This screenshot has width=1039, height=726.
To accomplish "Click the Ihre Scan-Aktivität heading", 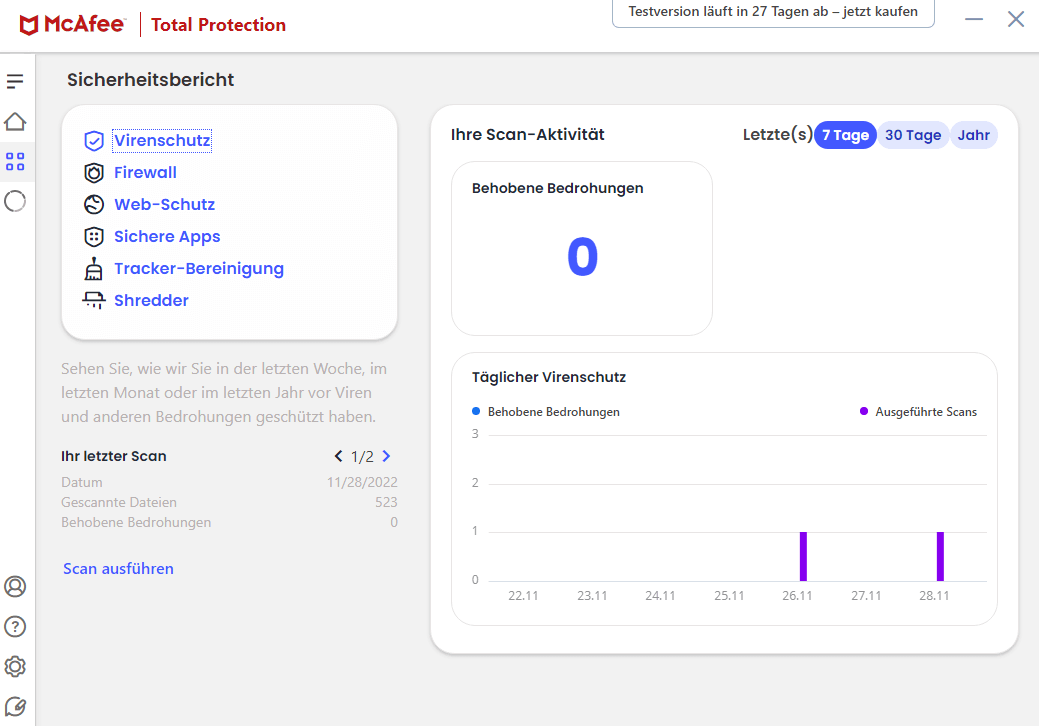I will (527, 134).
